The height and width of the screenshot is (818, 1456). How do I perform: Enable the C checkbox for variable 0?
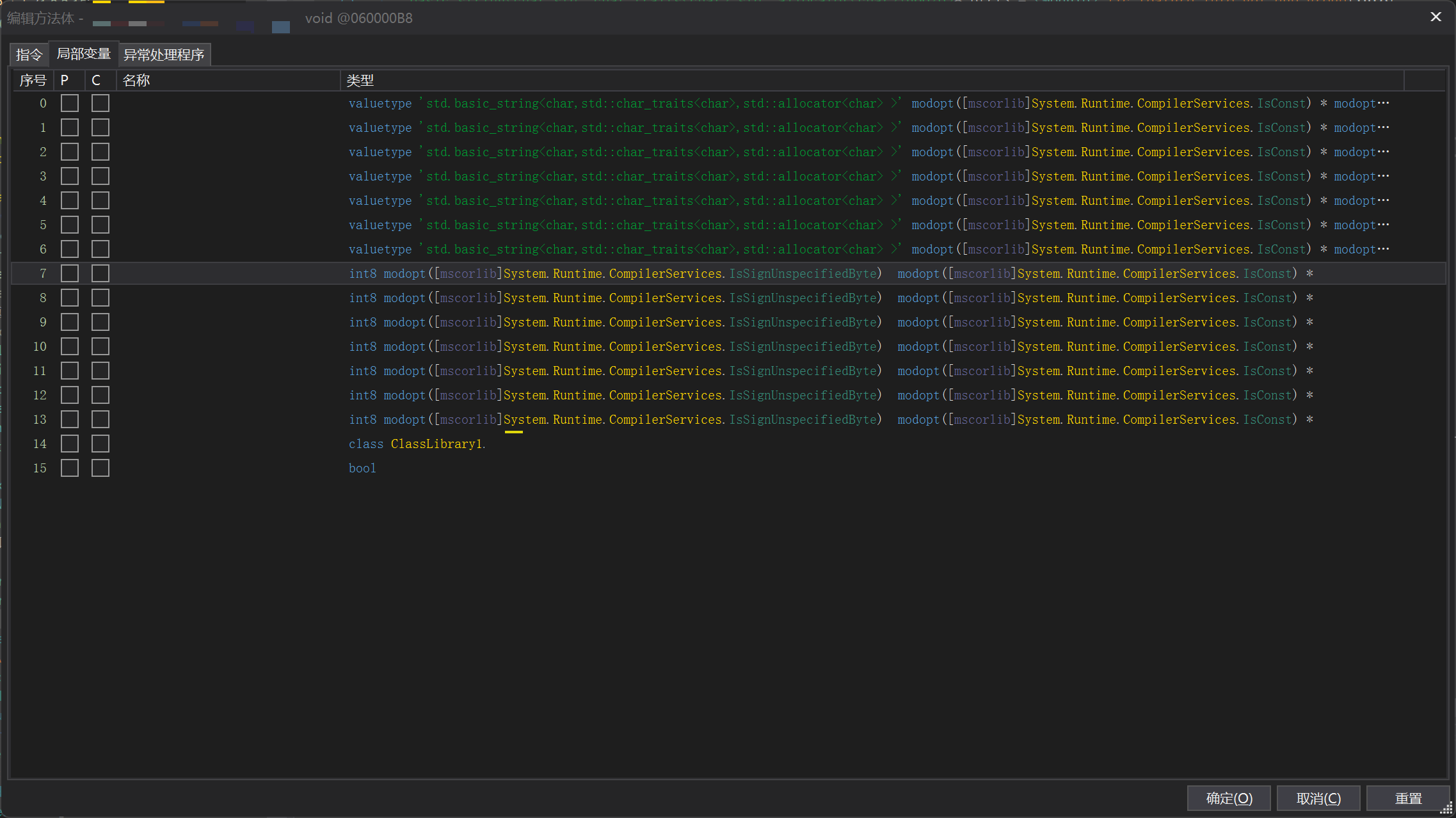[x=100, y=102]
